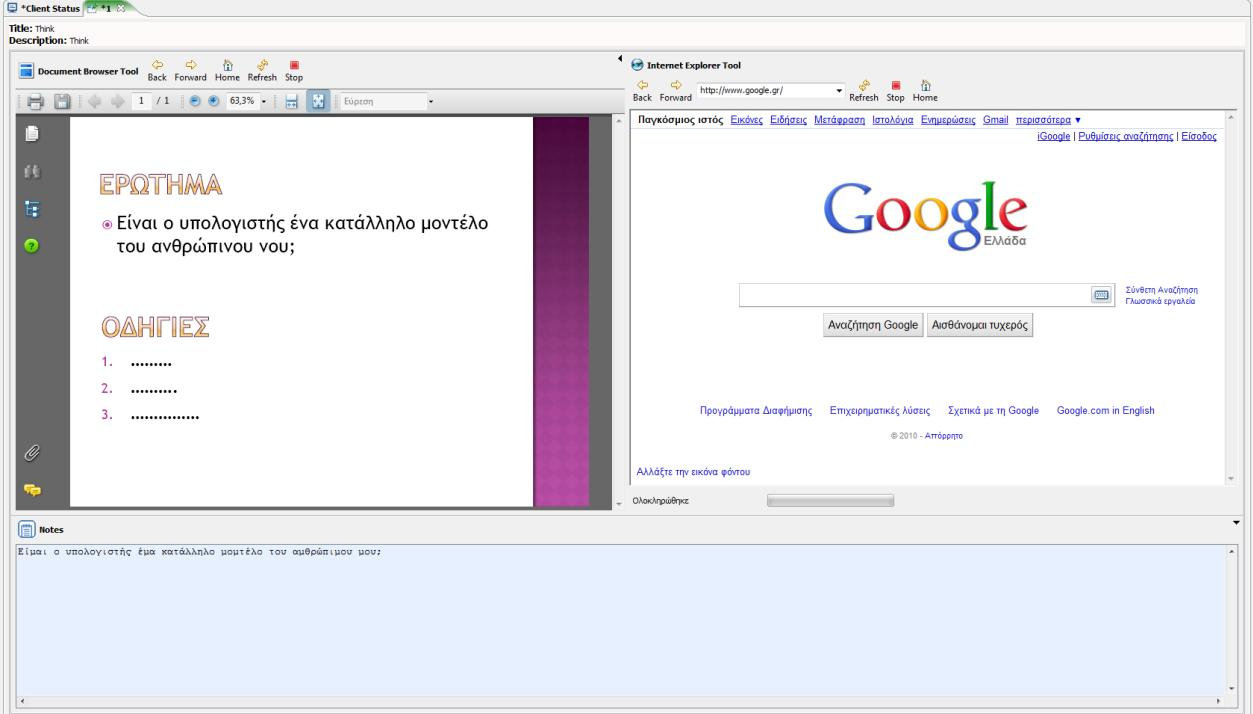The height and width of the screenshot is (714, 1253).
Task: Click the page load progress bar
Action: click(830, 500)
